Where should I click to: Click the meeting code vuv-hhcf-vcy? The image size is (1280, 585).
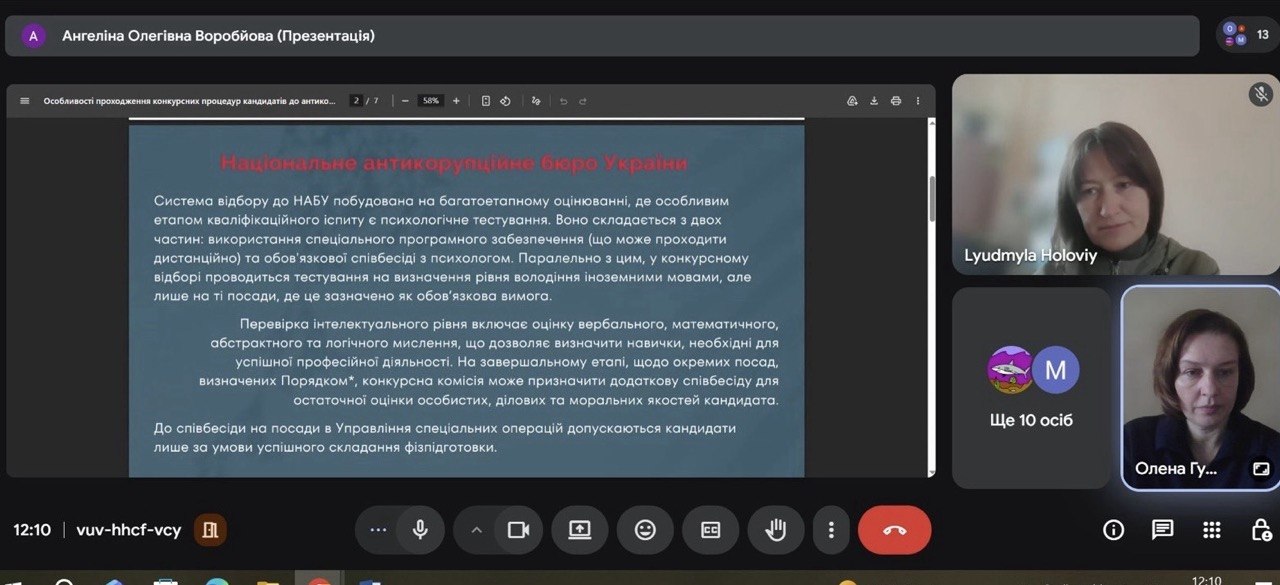129,530
